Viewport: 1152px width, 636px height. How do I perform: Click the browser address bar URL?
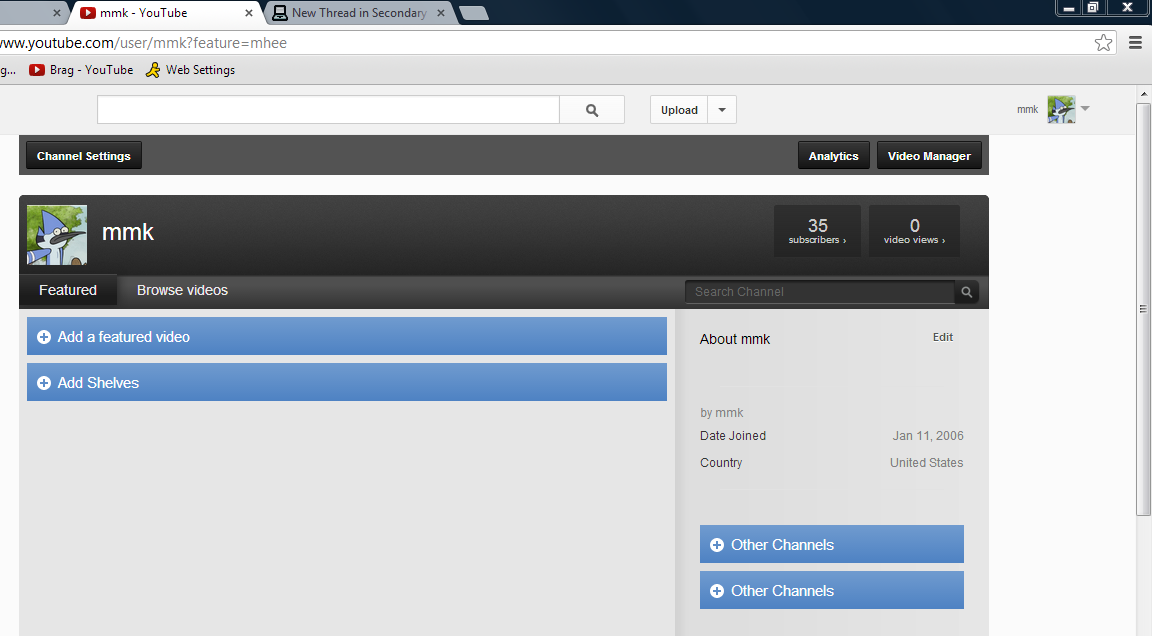coord(143,43)
